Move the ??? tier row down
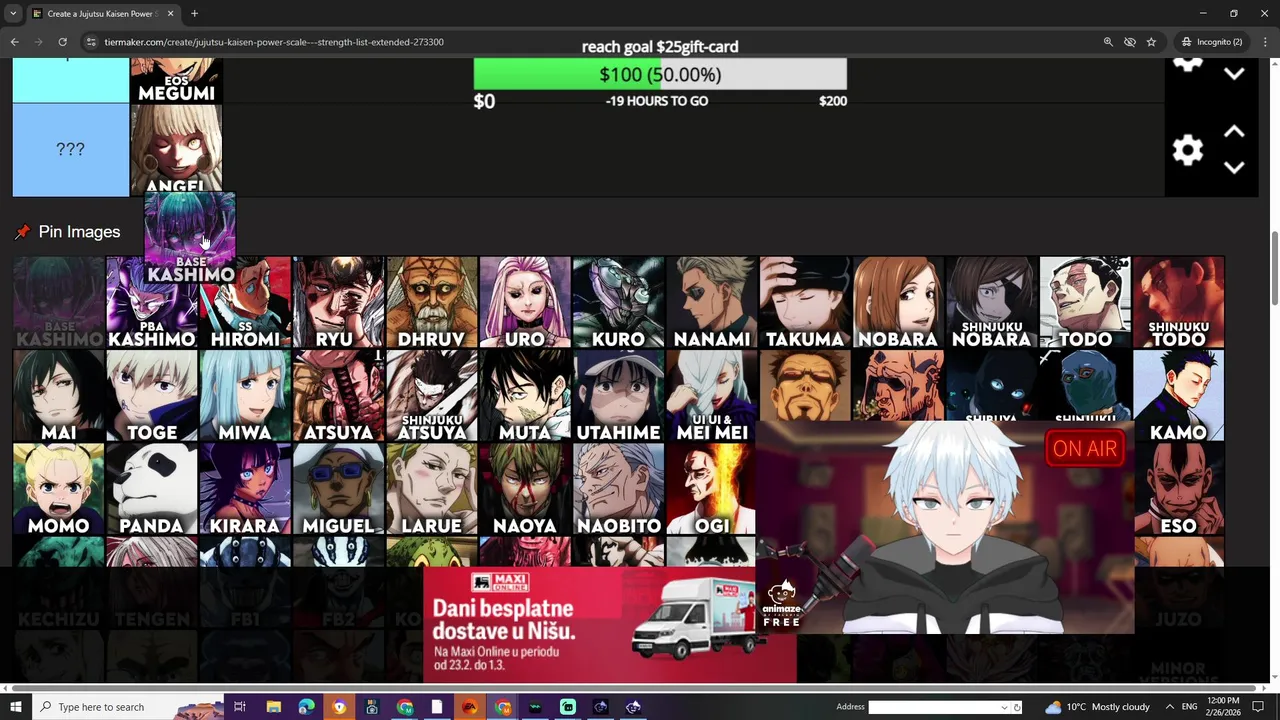The height and width of the screenshot is (720, 1280). [x=1234, y=167]
